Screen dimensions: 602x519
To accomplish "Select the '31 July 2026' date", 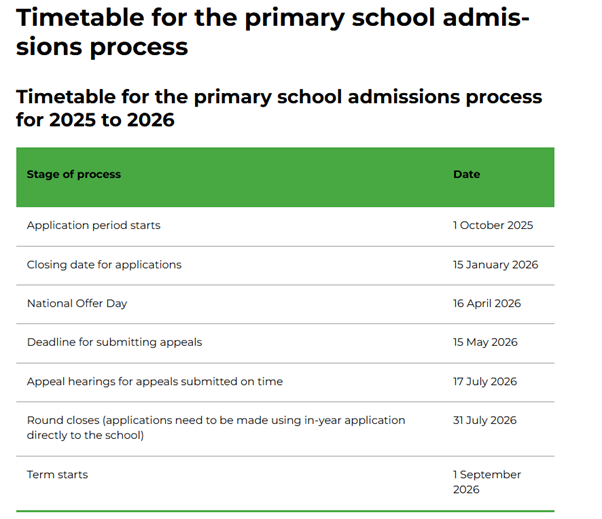I will [485, 420].
